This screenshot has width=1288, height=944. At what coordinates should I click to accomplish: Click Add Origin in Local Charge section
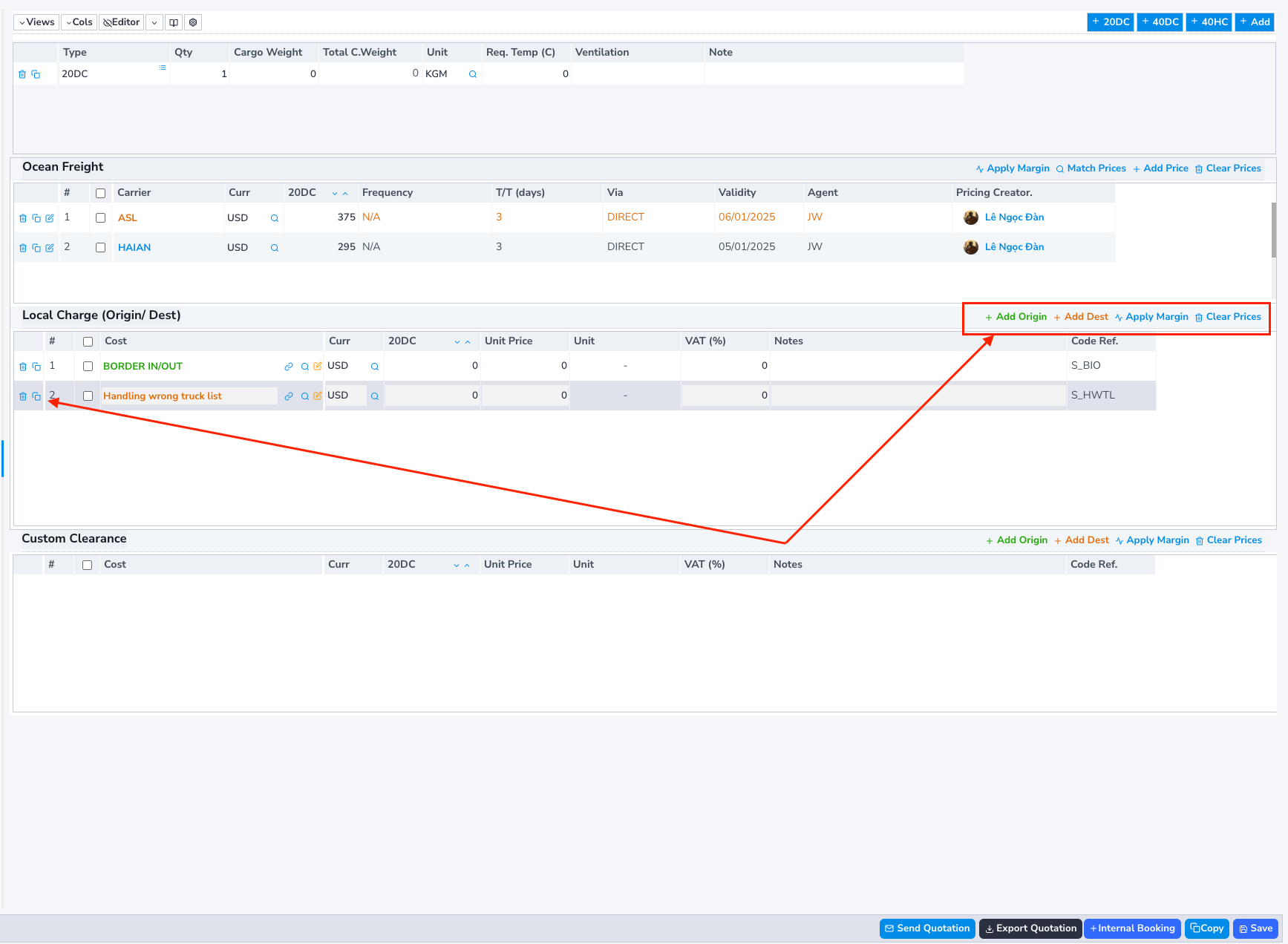[x=1016, y=317]
